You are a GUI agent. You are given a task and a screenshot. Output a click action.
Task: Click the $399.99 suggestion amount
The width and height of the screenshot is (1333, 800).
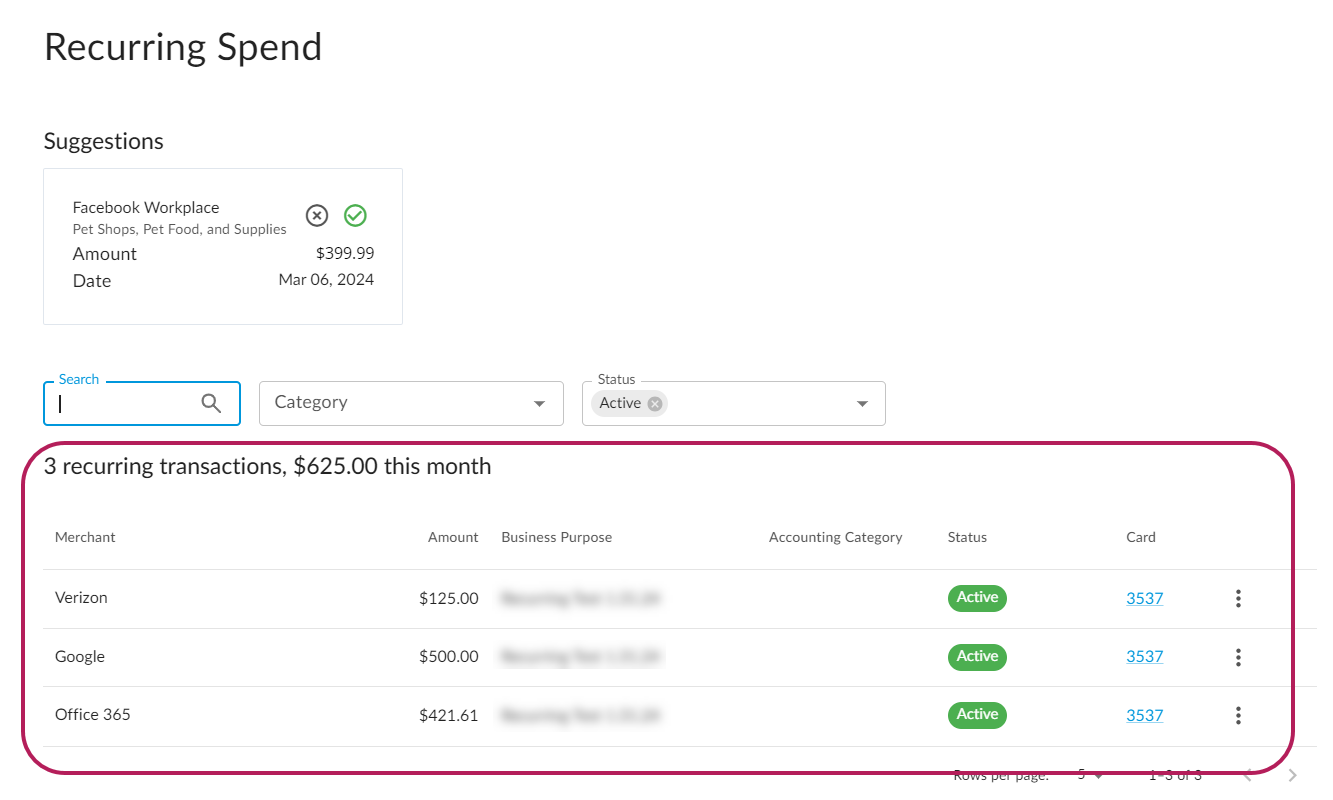pos(345,254)
